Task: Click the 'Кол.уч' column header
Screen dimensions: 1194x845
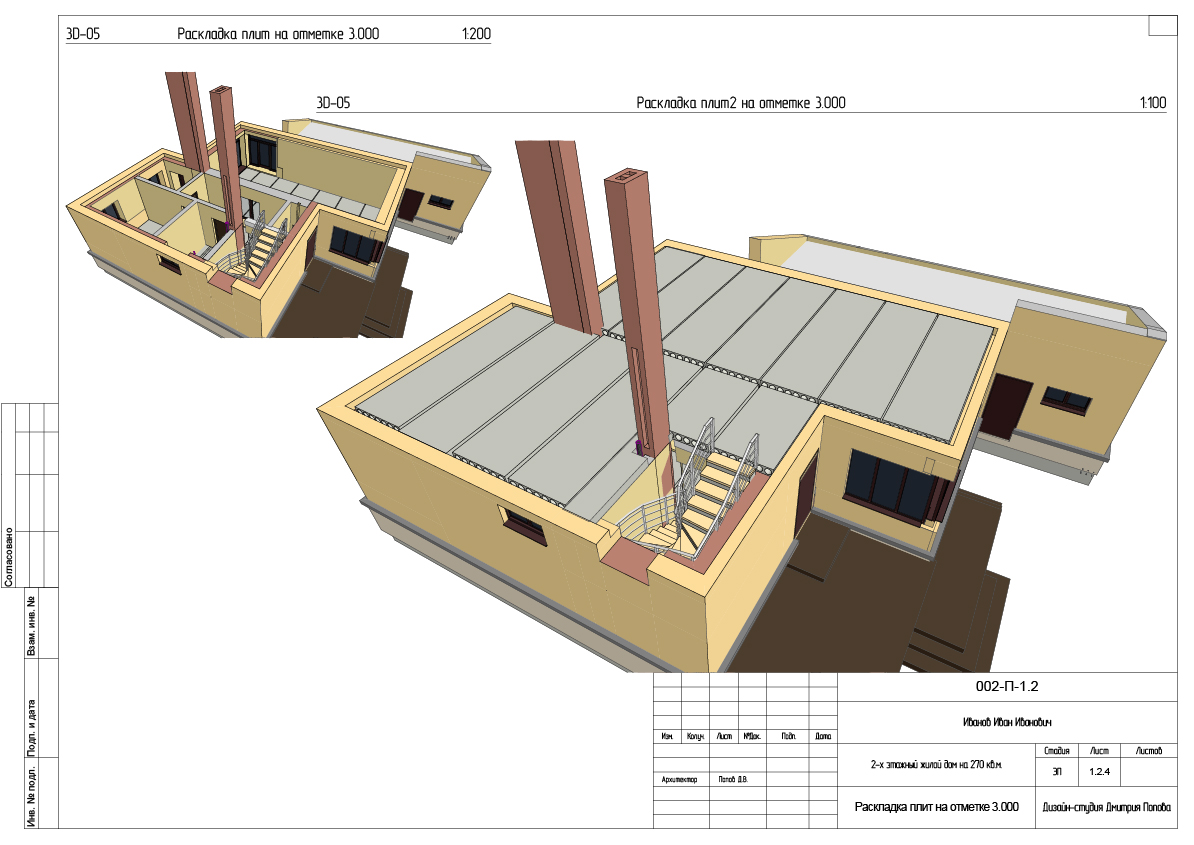Action: point(695,736)
